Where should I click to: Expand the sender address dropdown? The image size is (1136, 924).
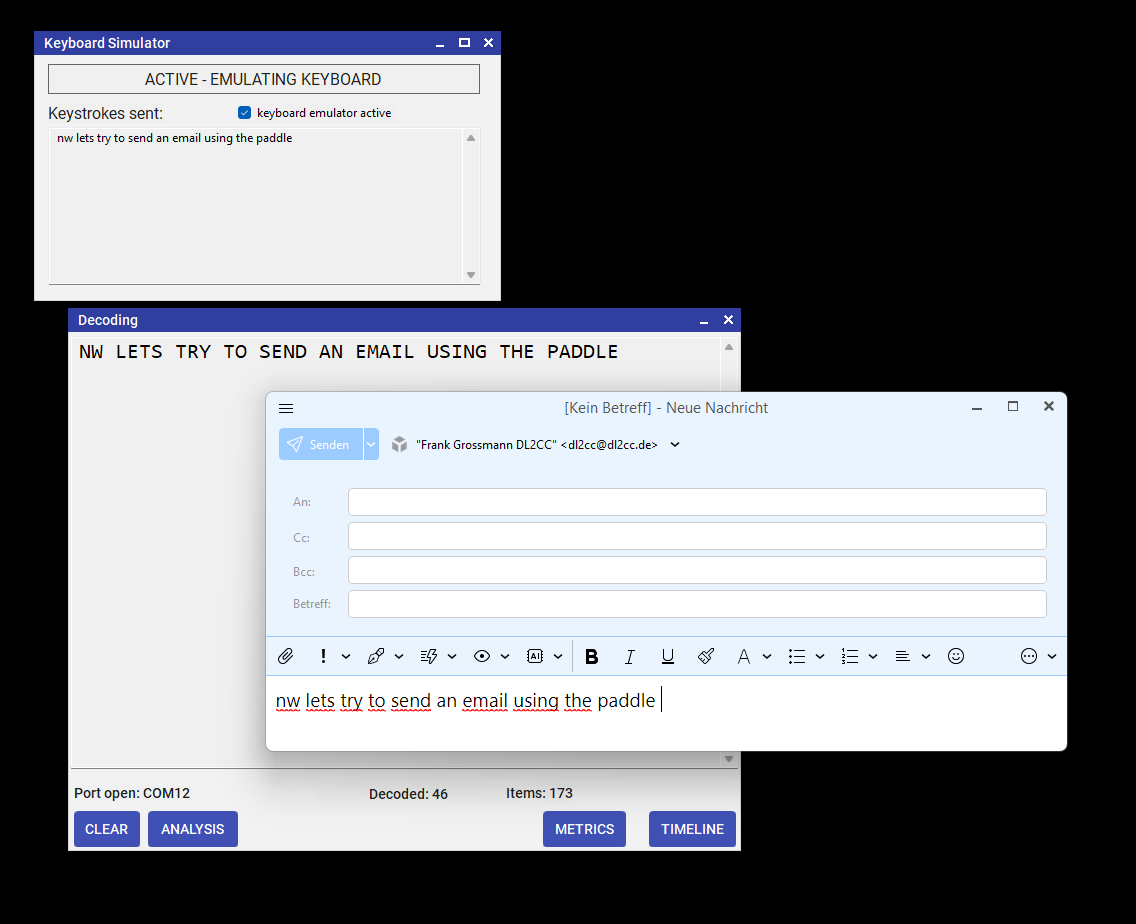click(x=675, y=445)
